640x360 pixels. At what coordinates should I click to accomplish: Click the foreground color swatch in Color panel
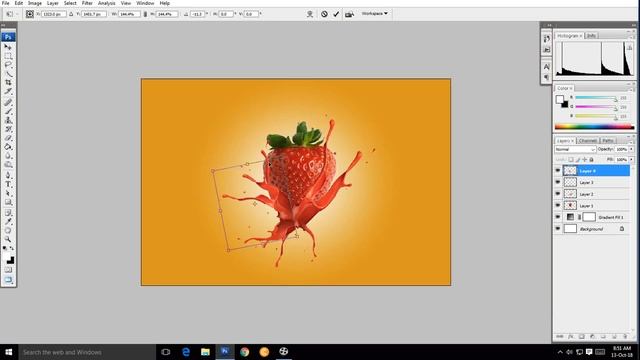(x=560, y=99)
